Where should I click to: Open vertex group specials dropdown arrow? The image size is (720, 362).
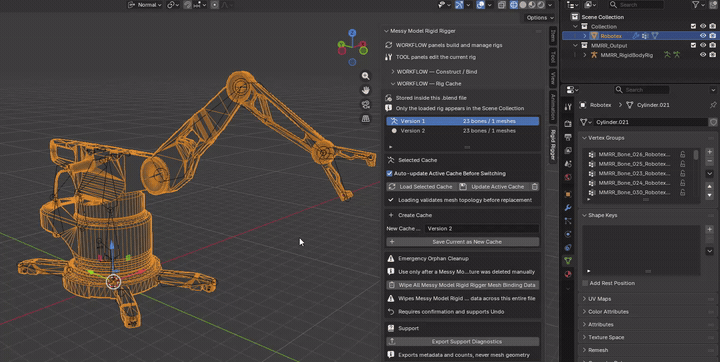tap(709, 174)
